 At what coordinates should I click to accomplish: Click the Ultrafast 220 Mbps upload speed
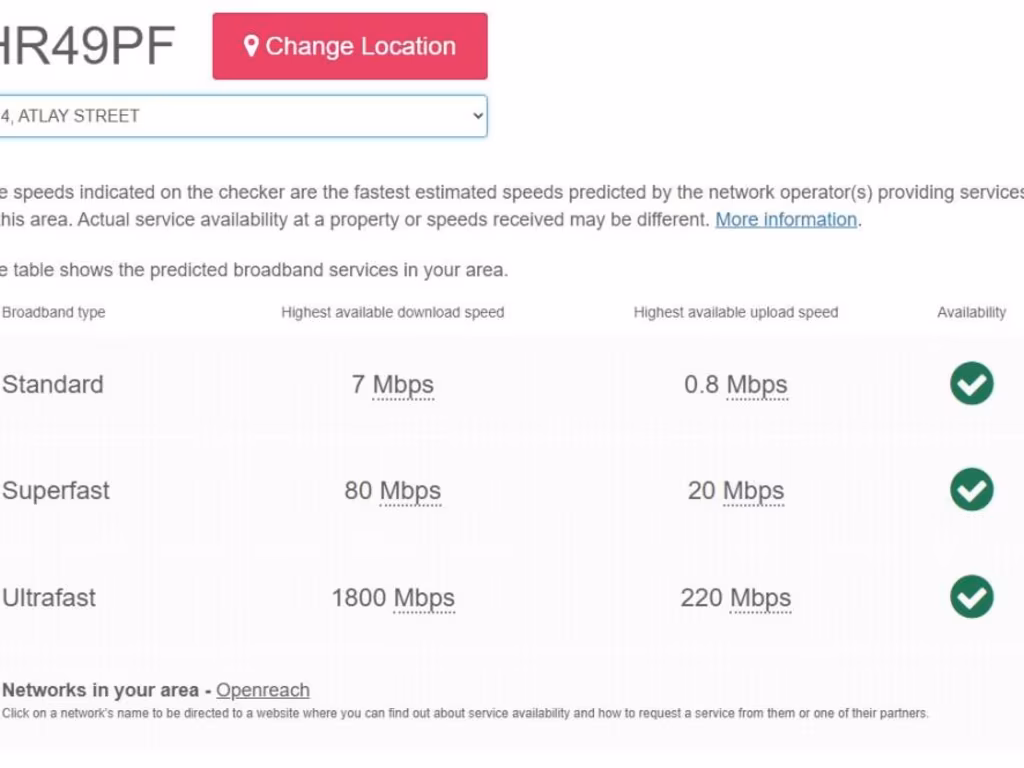coord(736,598)
